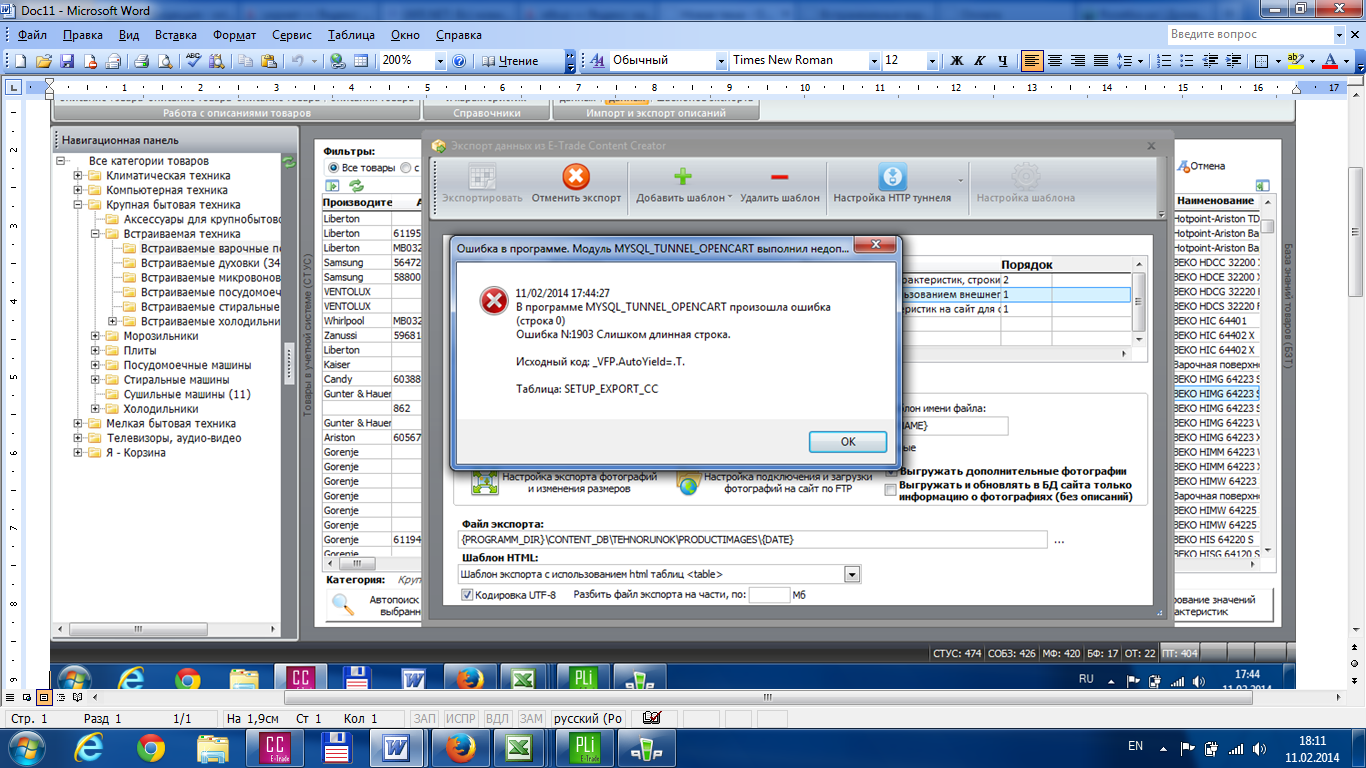Click the Start button beside the 18:11 taskbar
This screenshot has width=1366, height=768.
click(x=24, y=746)
